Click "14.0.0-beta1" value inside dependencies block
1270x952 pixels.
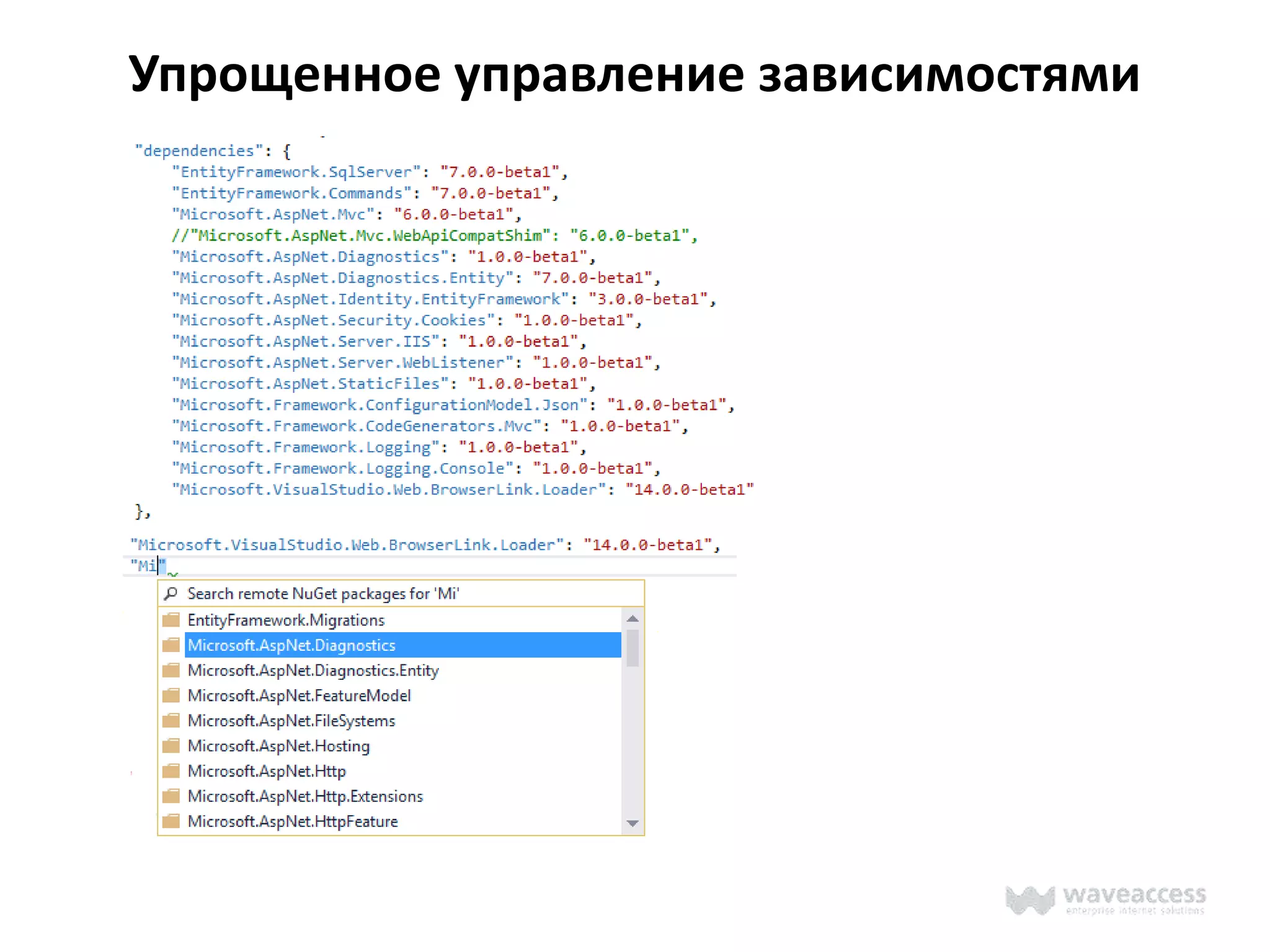point(690,490)
